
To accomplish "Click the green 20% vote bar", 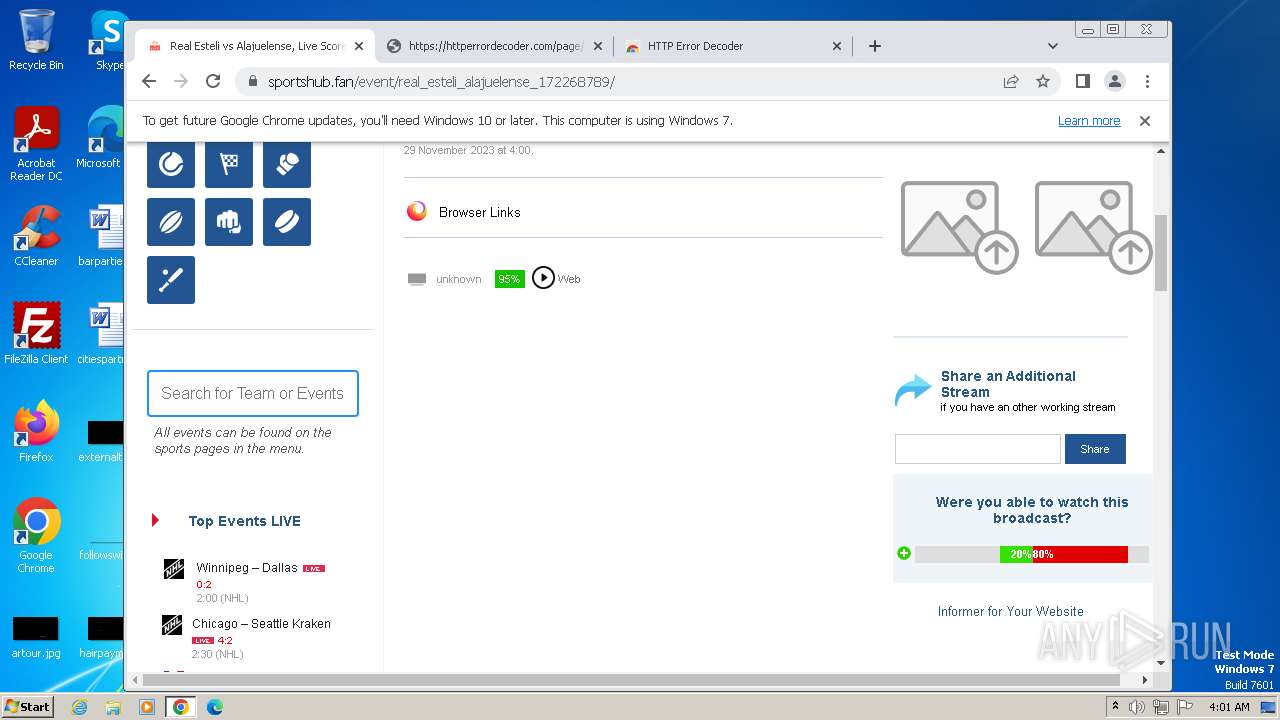I will [1016, 554].
